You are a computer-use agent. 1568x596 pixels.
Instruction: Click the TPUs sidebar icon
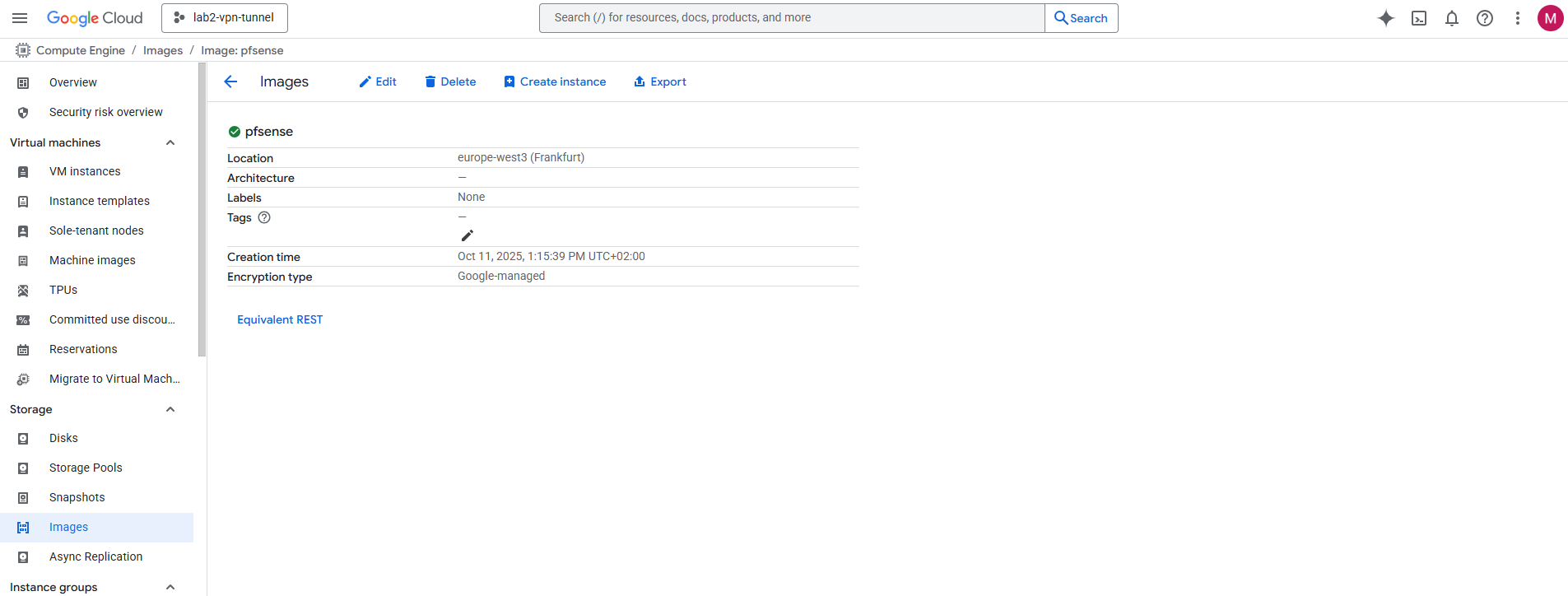click(23, 290)
